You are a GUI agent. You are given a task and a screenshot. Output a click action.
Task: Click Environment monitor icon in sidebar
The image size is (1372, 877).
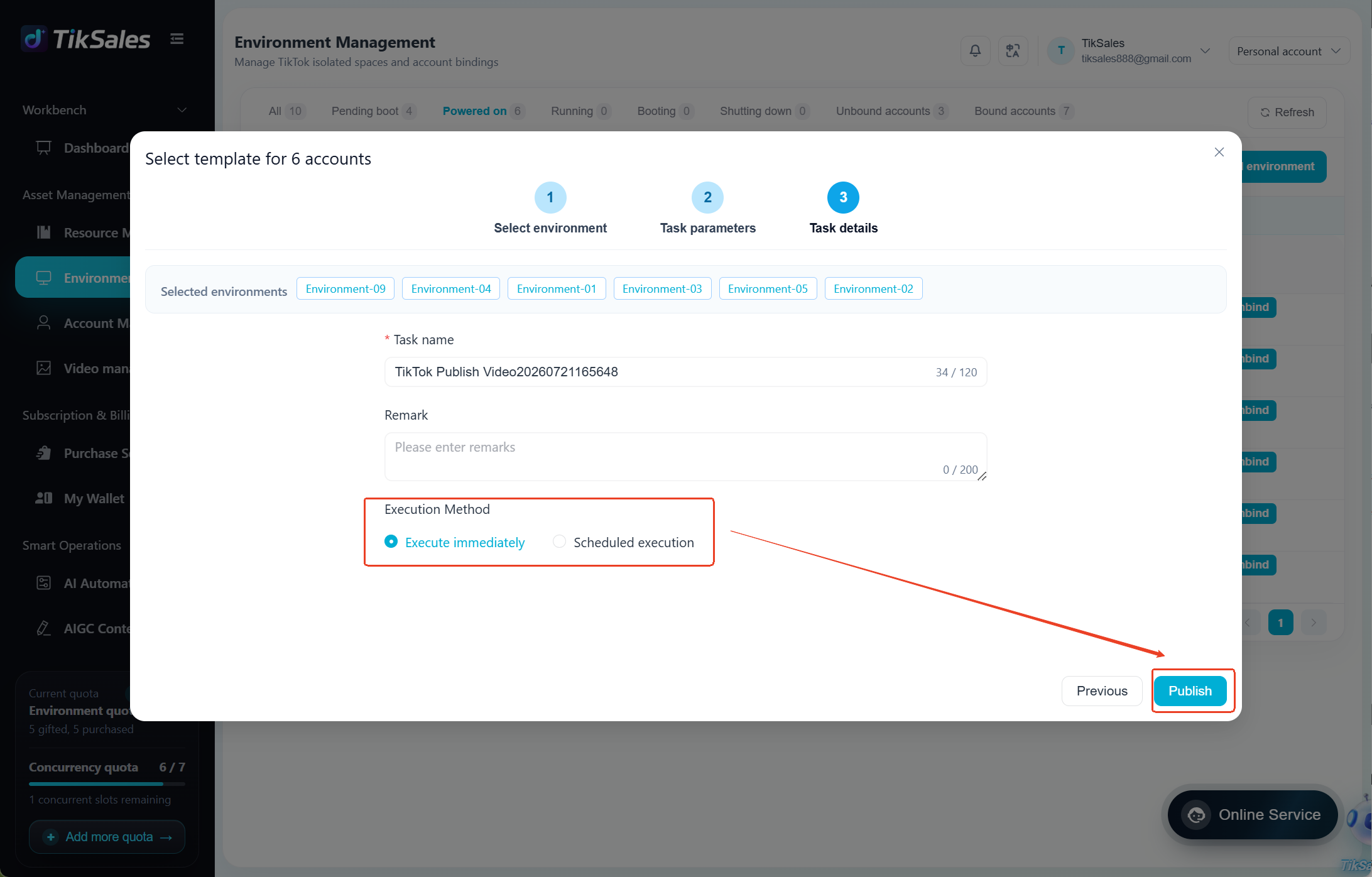pyautogui.click(x=43, y=278)
